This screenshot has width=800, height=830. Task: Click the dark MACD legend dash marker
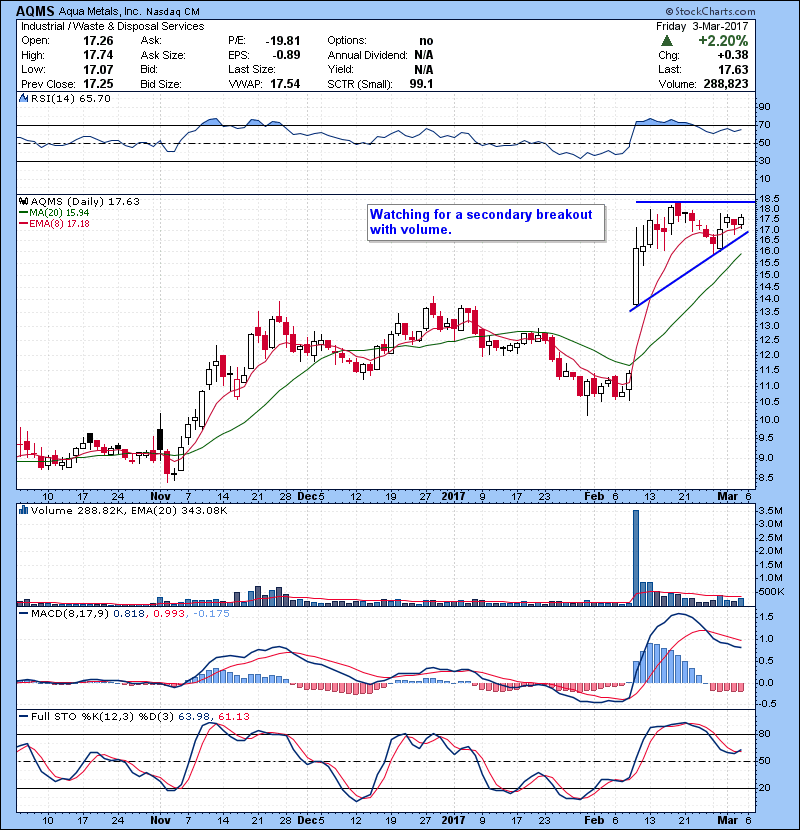[x=23, y=614]
